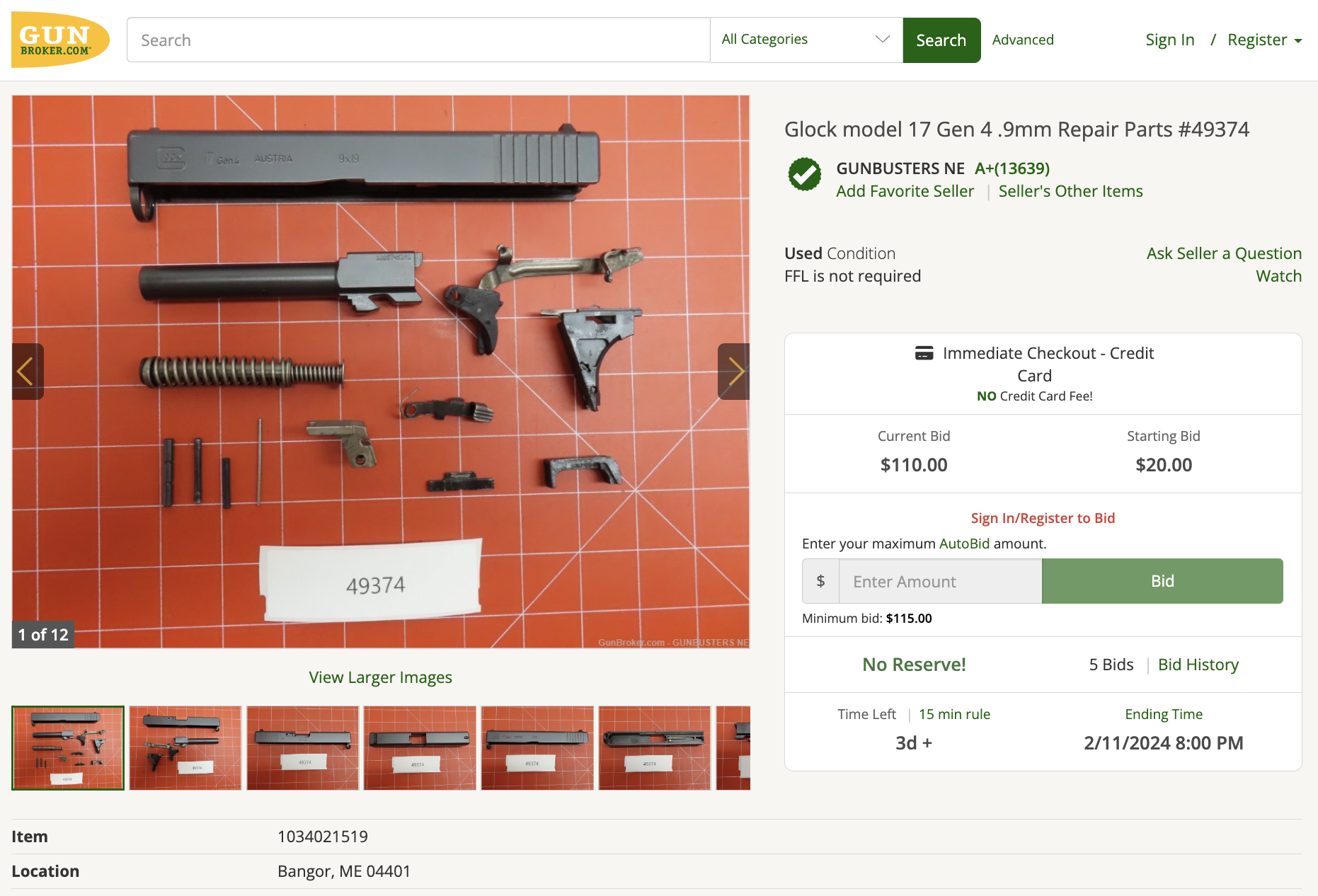
Task: Open View Larger Images link
Action: tap(381, 677)
